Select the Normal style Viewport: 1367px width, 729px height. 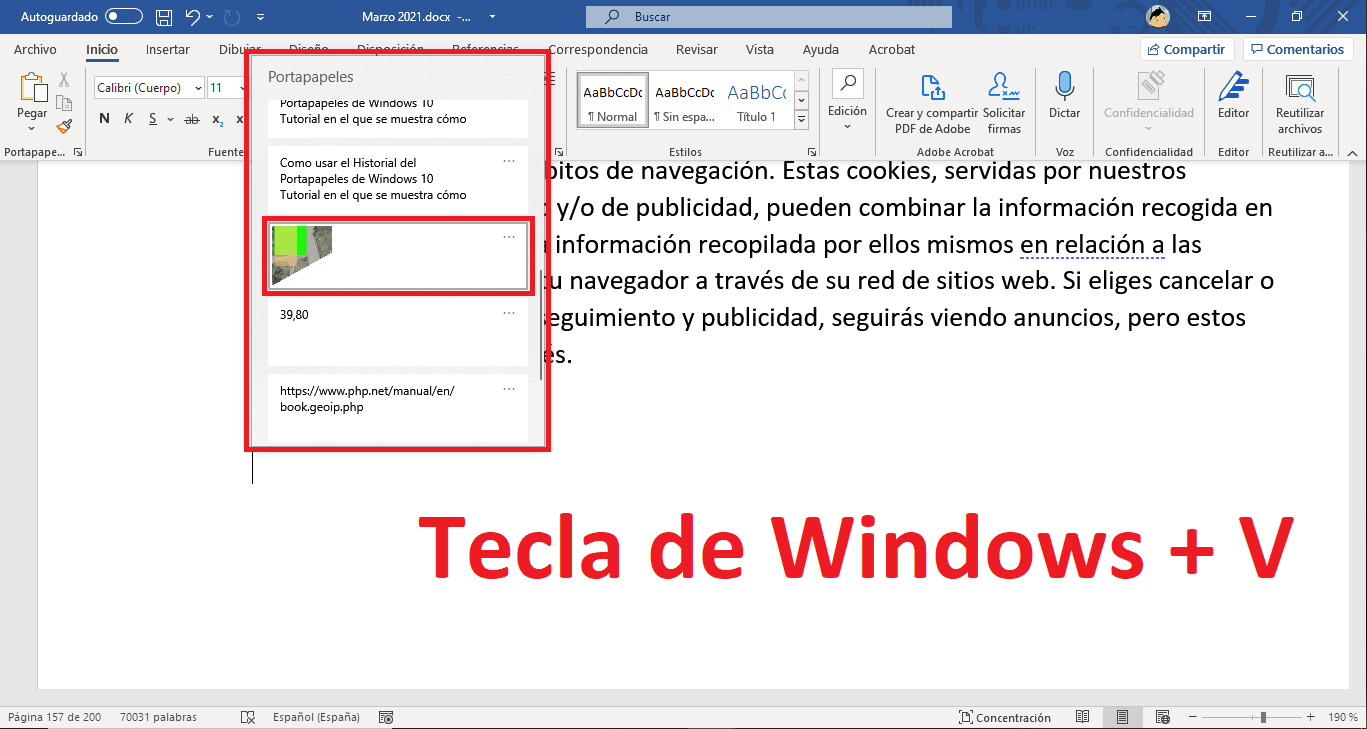pos(613,99)
